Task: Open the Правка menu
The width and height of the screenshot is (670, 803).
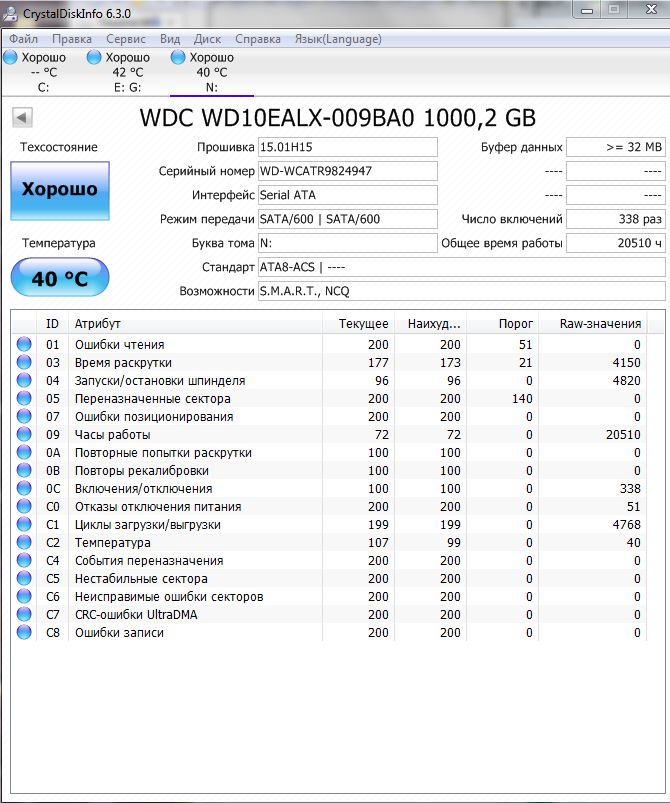Action: coord(72,39)
